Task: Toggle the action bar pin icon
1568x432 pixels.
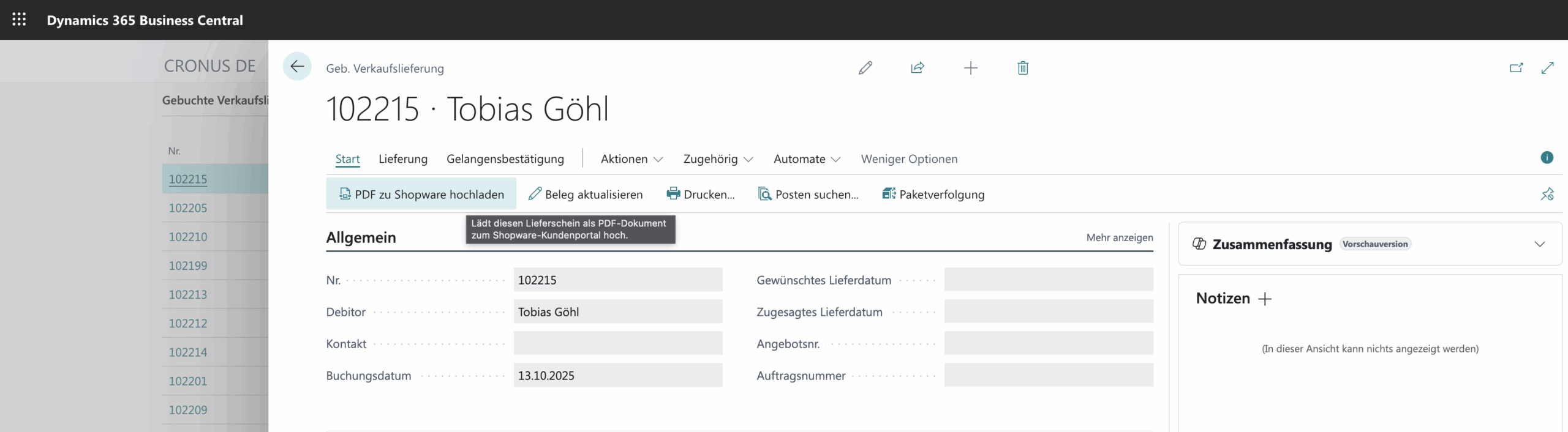Action: [x=1547, y=195]
